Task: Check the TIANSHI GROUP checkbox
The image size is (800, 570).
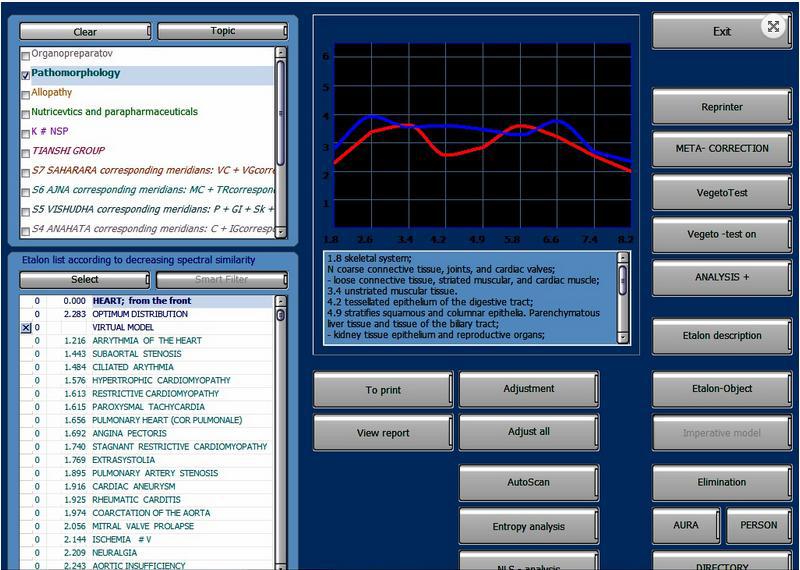Action: (25, 152)
